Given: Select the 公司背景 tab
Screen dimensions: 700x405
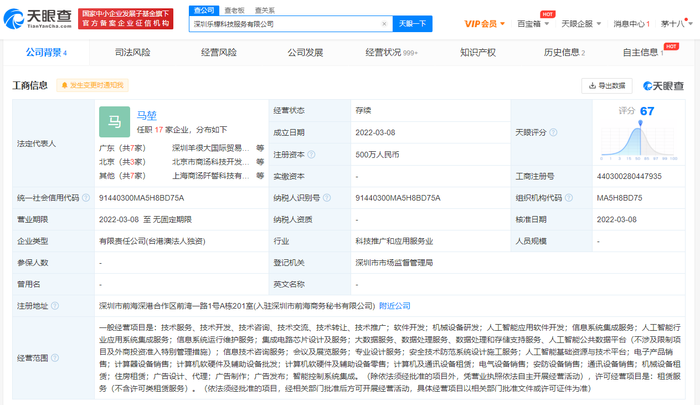Looking at the screenshot, I should point(46,53).
